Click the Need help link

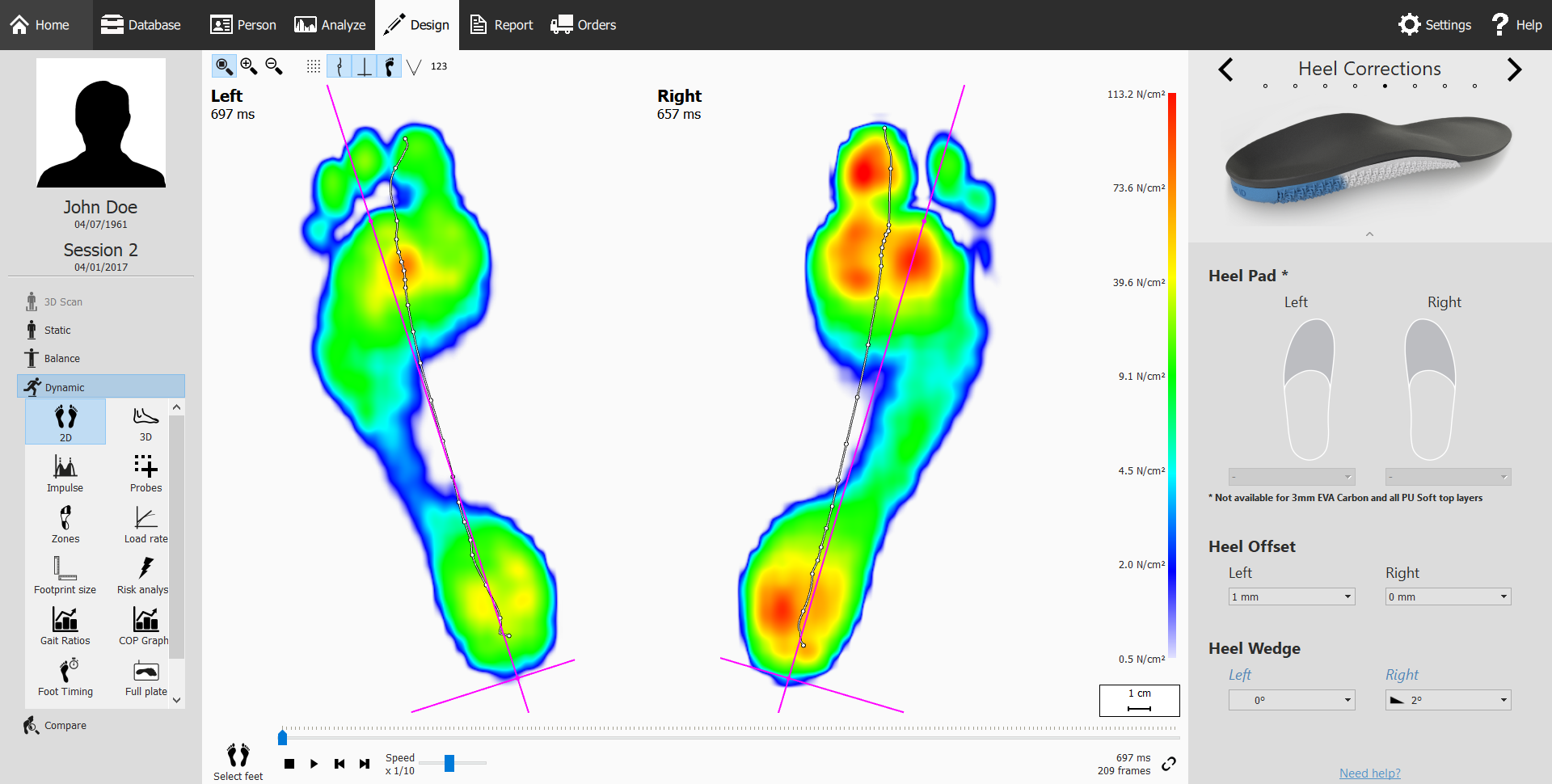(1369, 773)
